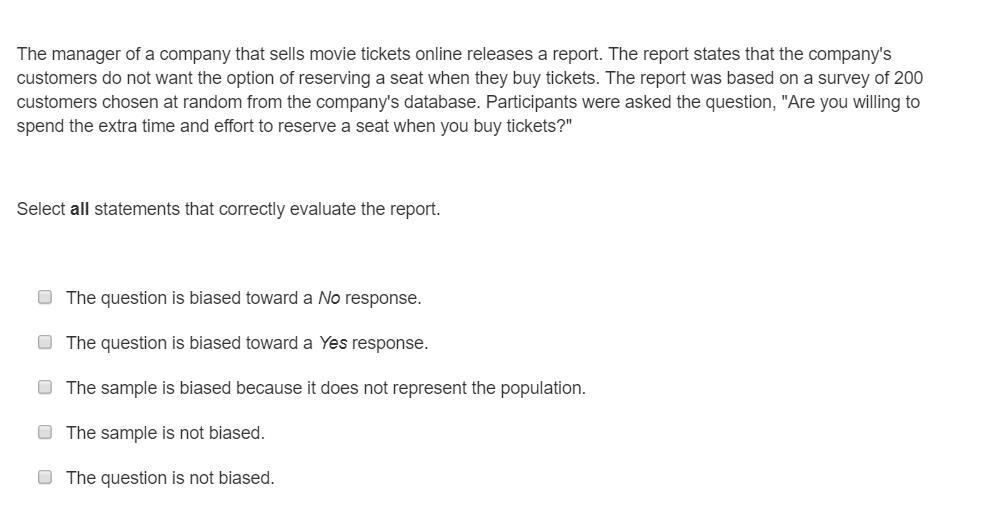Click the label text "The question is not biased."
This screenshot has height=528, width=999.
point(170,478)
